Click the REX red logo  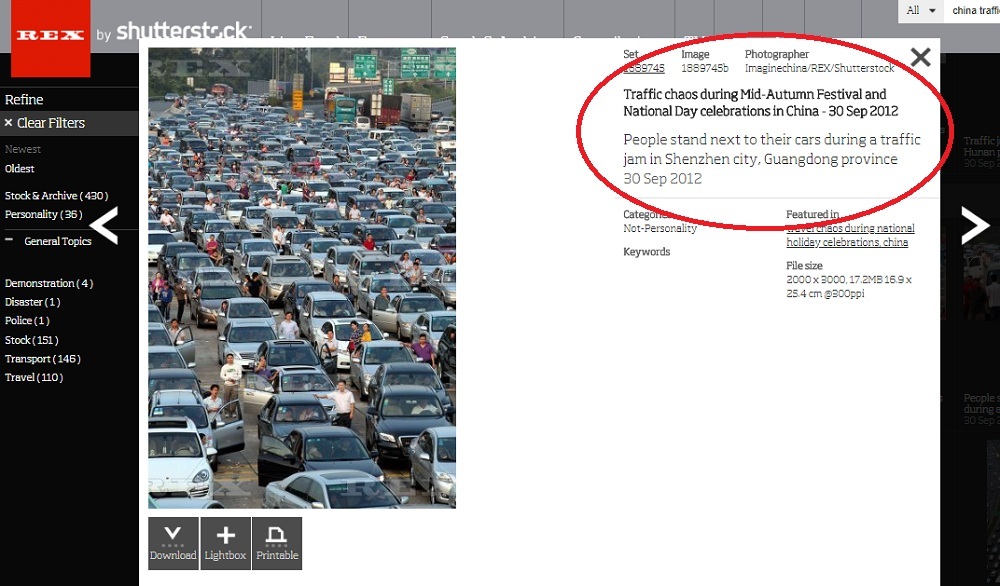50,37
